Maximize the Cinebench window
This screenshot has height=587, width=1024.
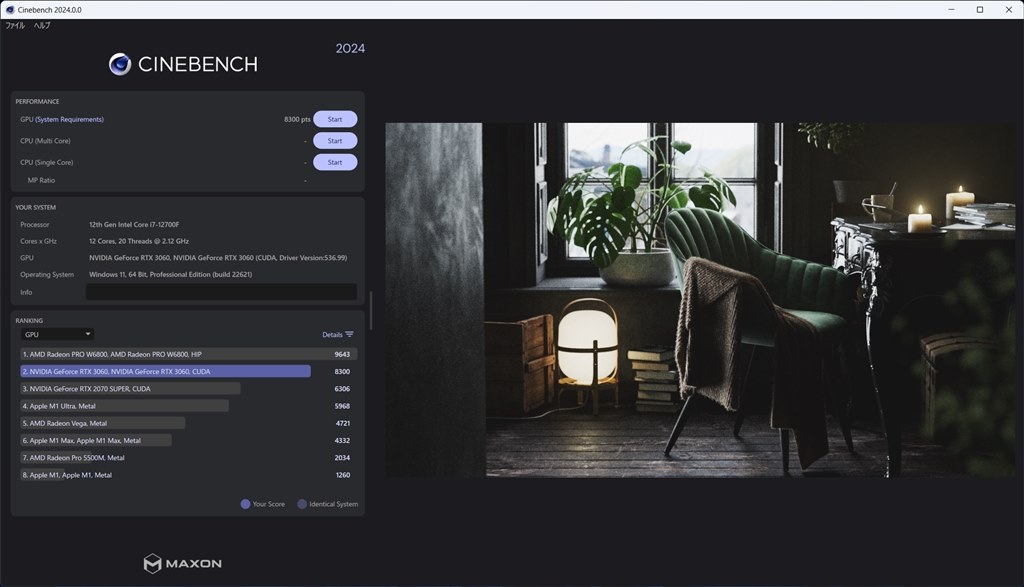[979, 9]
